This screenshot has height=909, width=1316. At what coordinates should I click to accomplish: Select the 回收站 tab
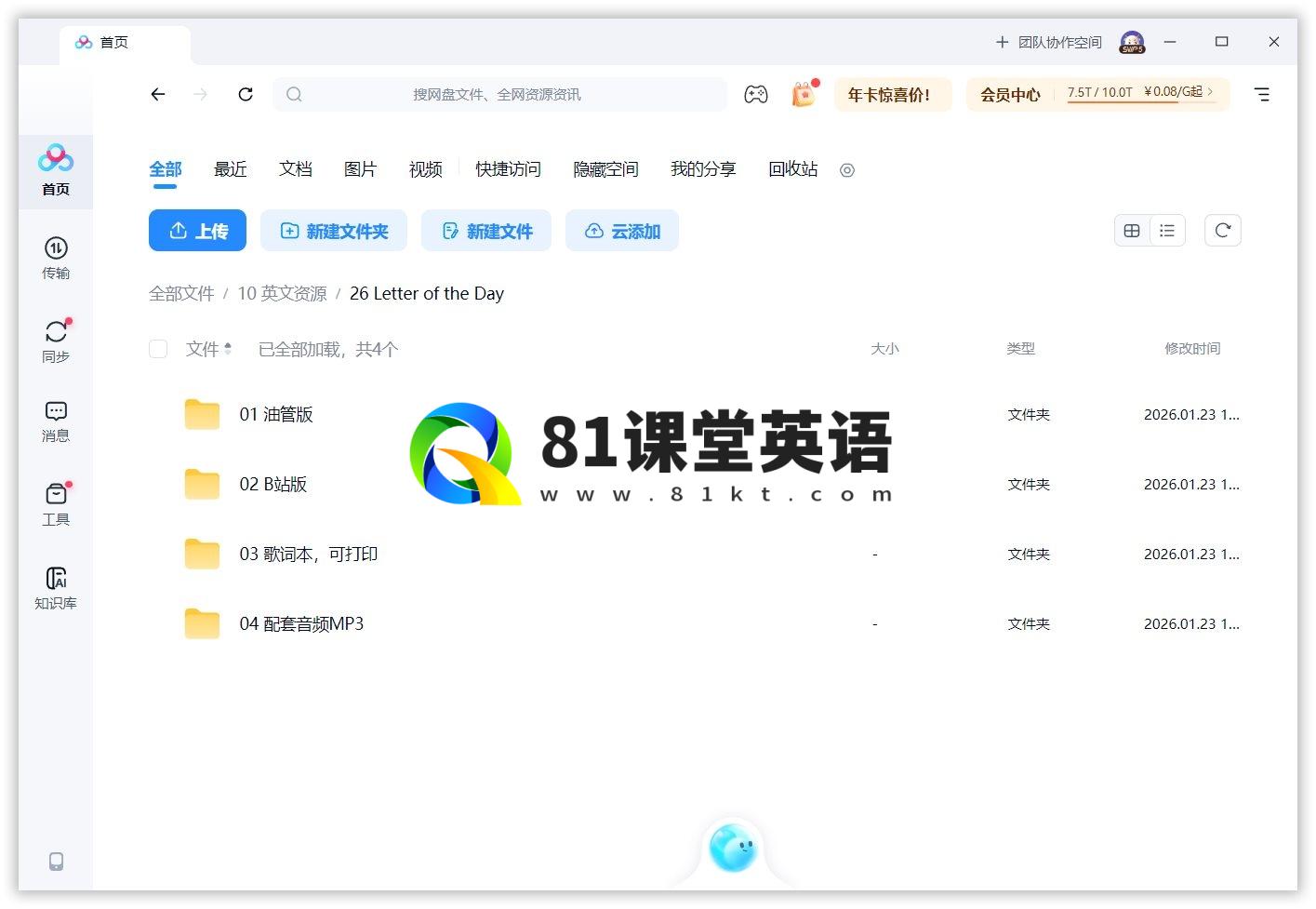pos(793,169)
